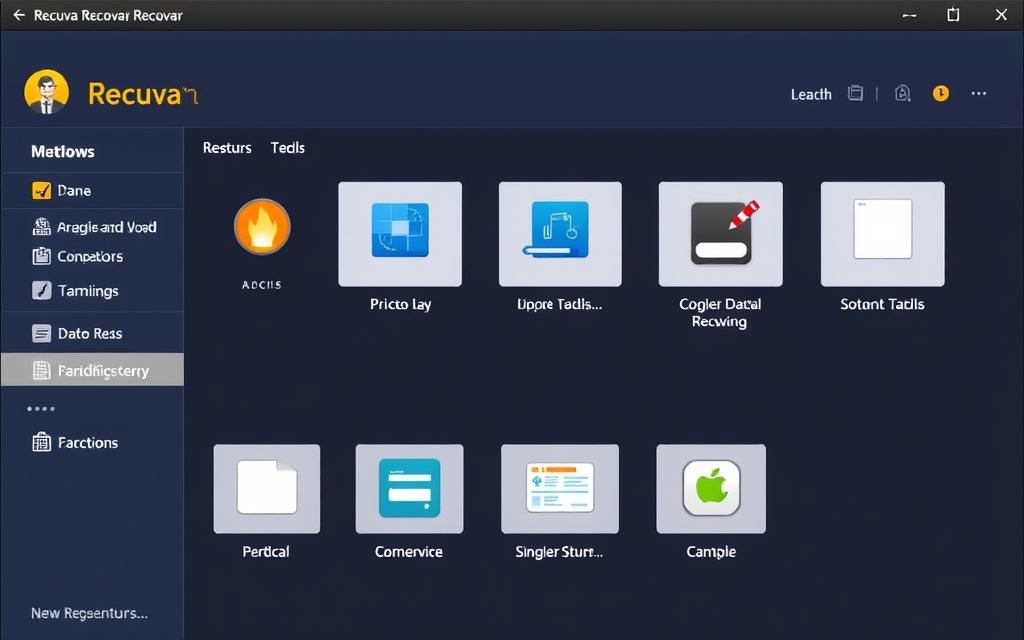Screen dimensions: 1024x640
Task: Click the Recuva logo text
Action: click(142, 94)
